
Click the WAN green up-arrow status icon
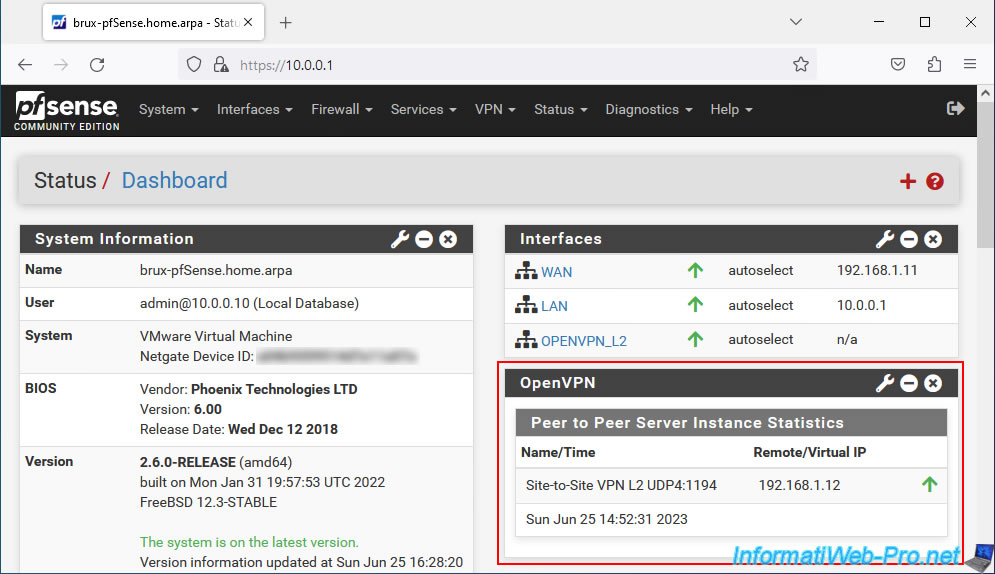[x=695, y=270]
